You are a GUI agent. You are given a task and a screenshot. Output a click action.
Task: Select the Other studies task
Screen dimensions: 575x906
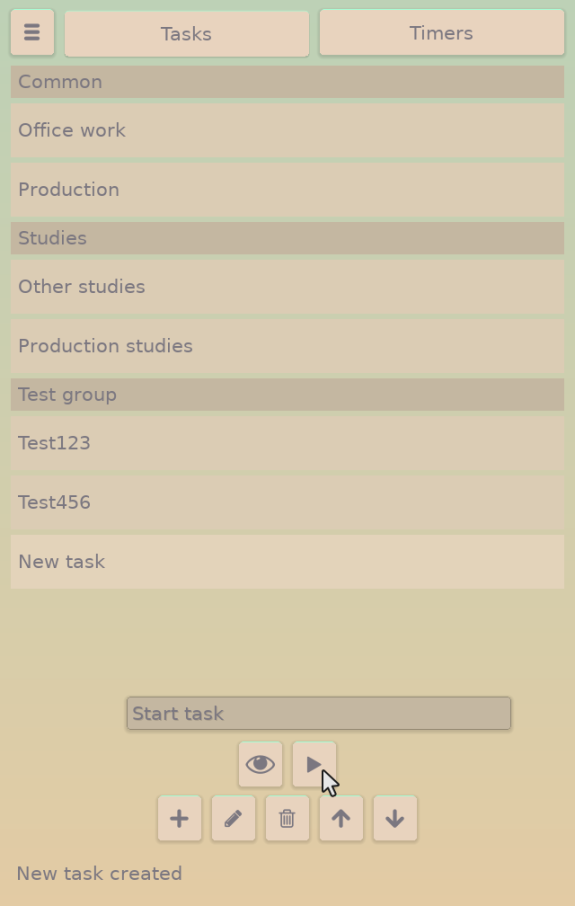[287, 287]
